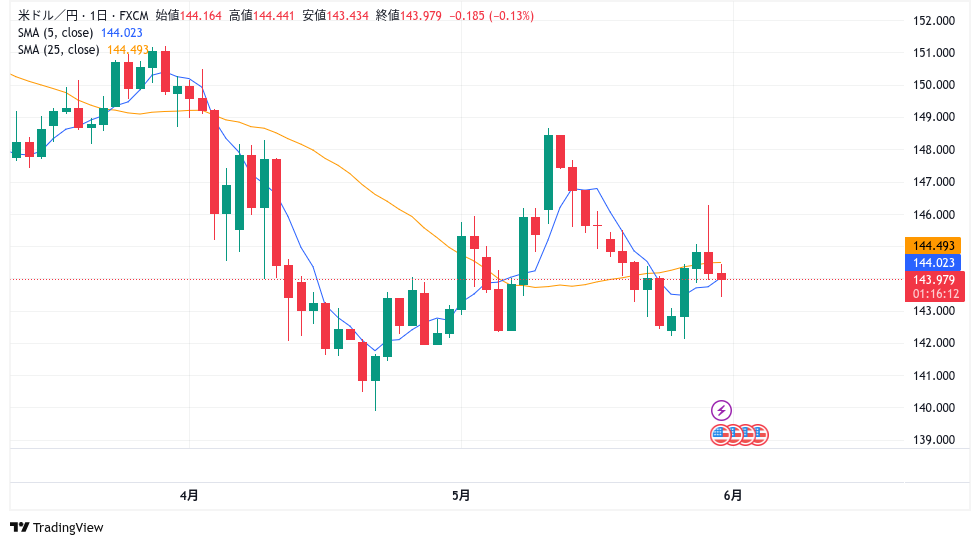The width and height of the screenshot is (980, 545).
Task: Open the TradingView brand link text
Action: click(x=68, y=528)
